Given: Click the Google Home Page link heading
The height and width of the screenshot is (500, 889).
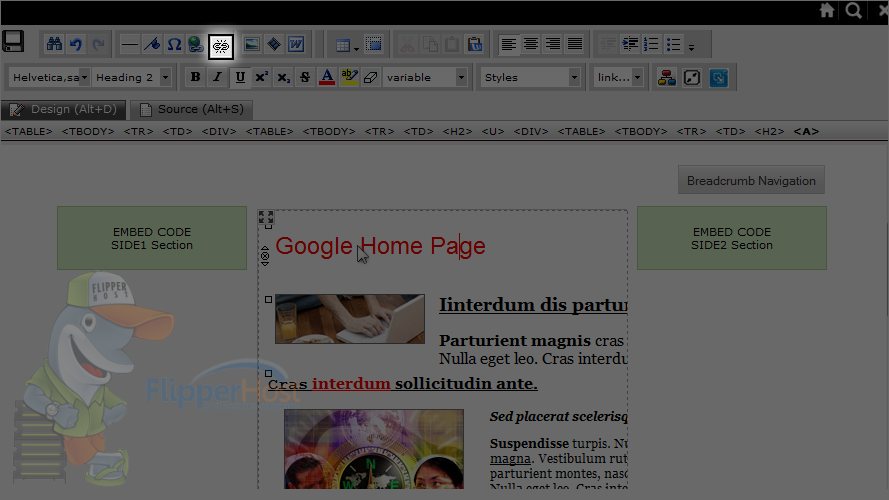Looking at the screenshot, I should [x=380, y=246].
